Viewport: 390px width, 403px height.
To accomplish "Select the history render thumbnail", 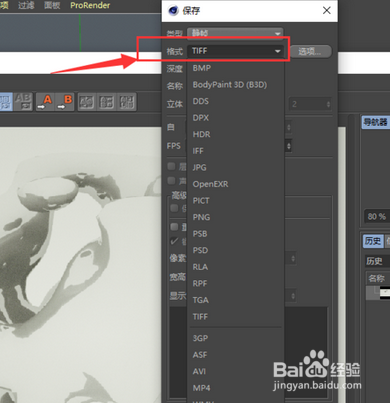I will click(384, 293).
